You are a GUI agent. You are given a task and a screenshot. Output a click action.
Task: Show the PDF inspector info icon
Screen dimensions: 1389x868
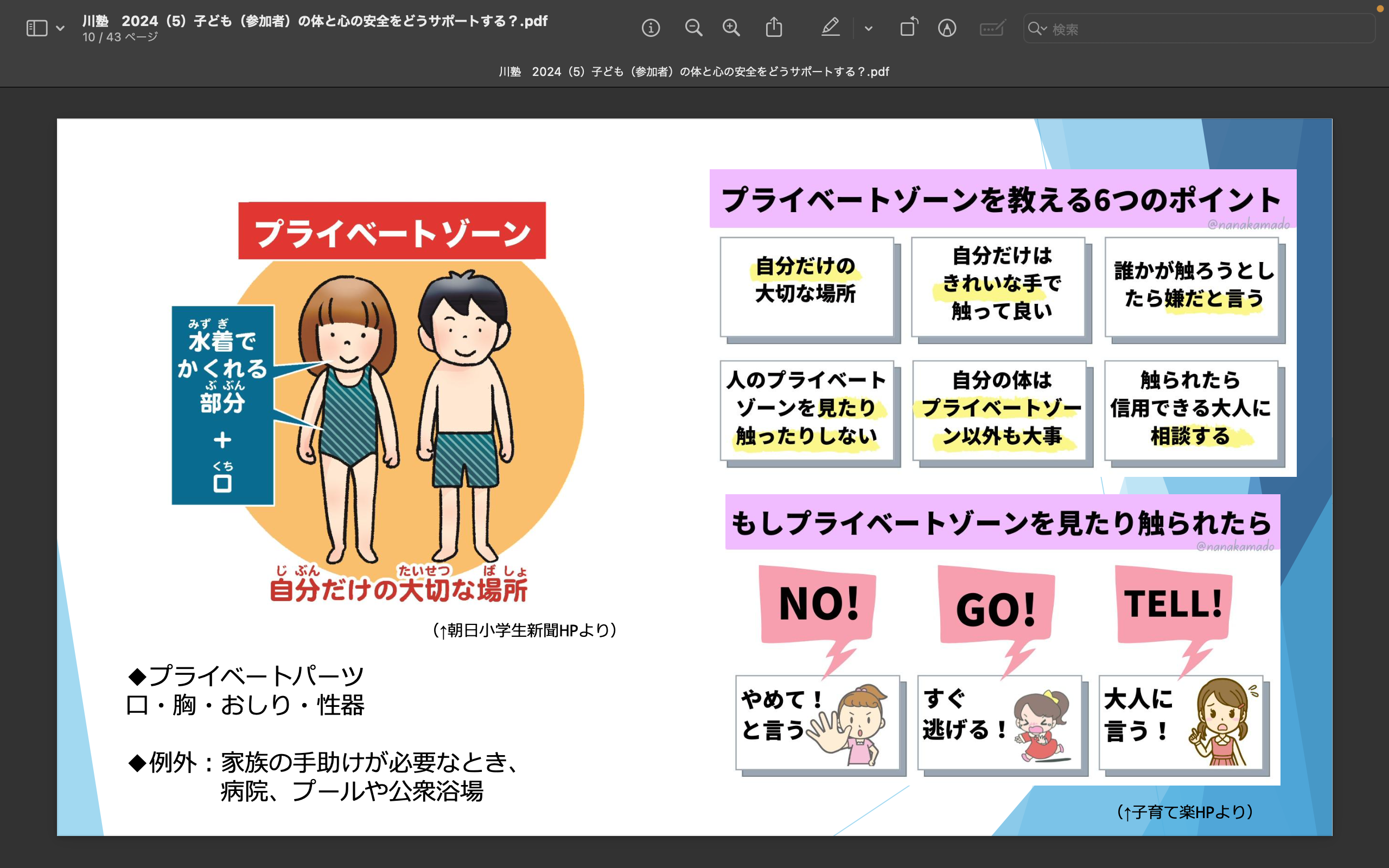tap(651, 28)
